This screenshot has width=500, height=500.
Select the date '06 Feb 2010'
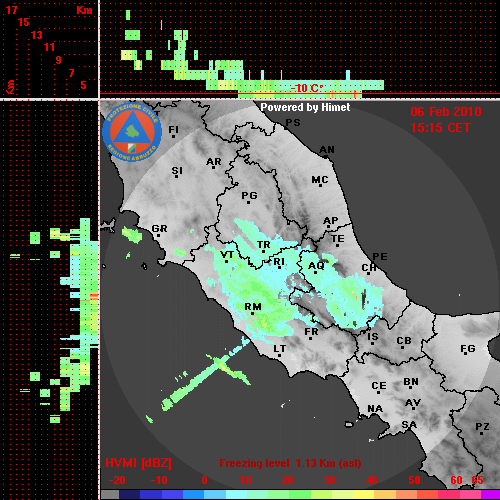(x=446, y=112)
